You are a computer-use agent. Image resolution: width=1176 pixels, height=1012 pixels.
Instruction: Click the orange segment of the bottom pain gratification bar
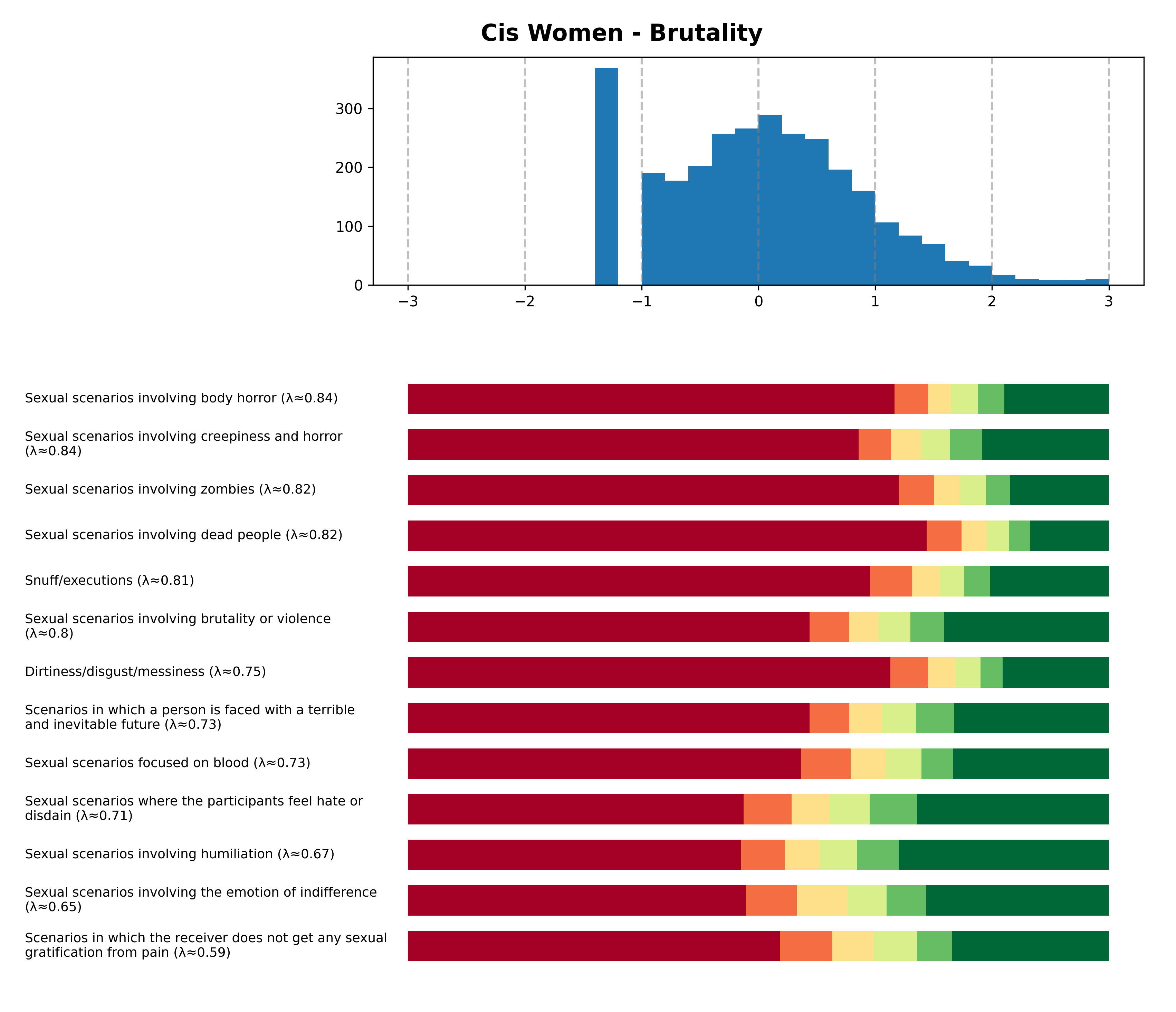click(805, 946)
